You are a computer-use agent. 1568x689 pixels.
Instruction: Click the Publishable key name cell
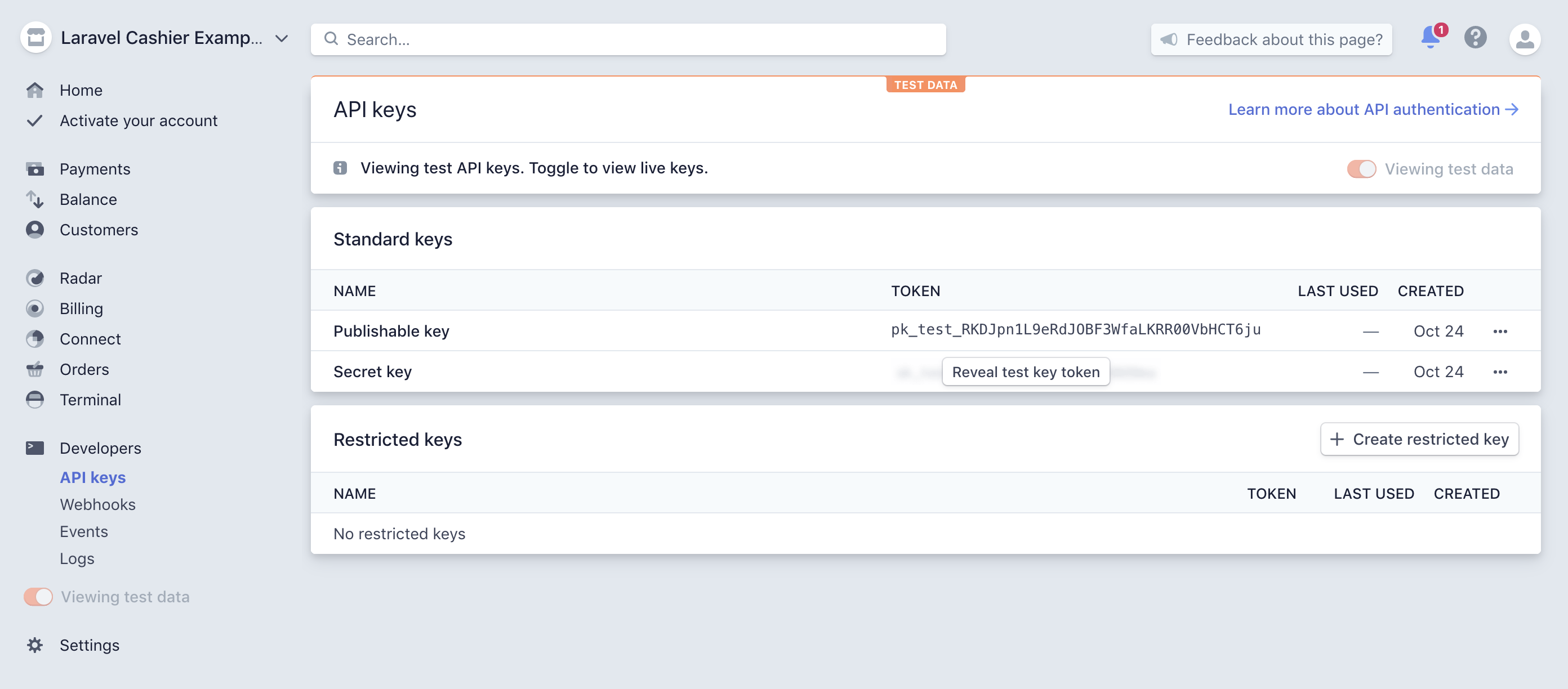tap(391, 331)
